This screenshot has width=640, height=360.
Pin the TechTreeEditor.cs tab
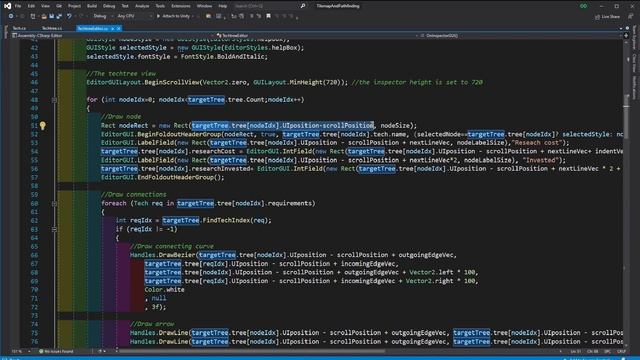coord(113,29)
